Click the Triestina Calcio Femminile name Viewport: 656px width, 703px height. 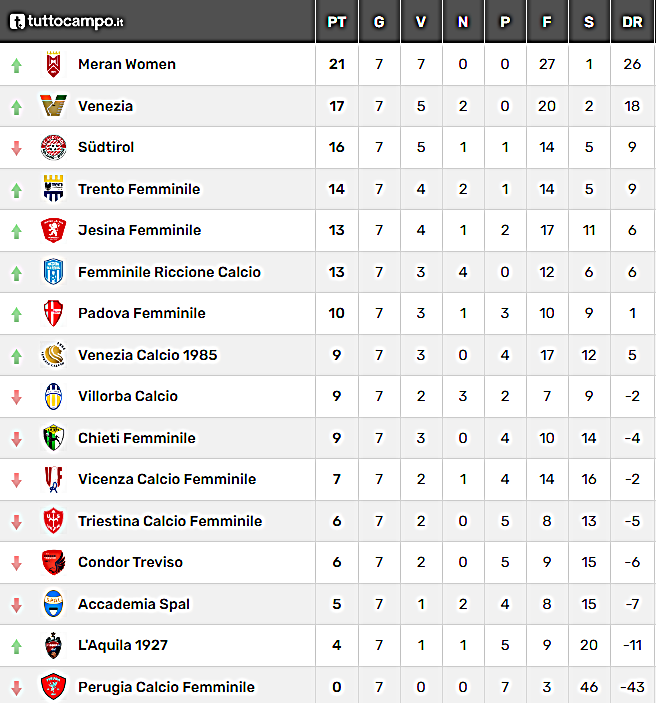(170, 521)
